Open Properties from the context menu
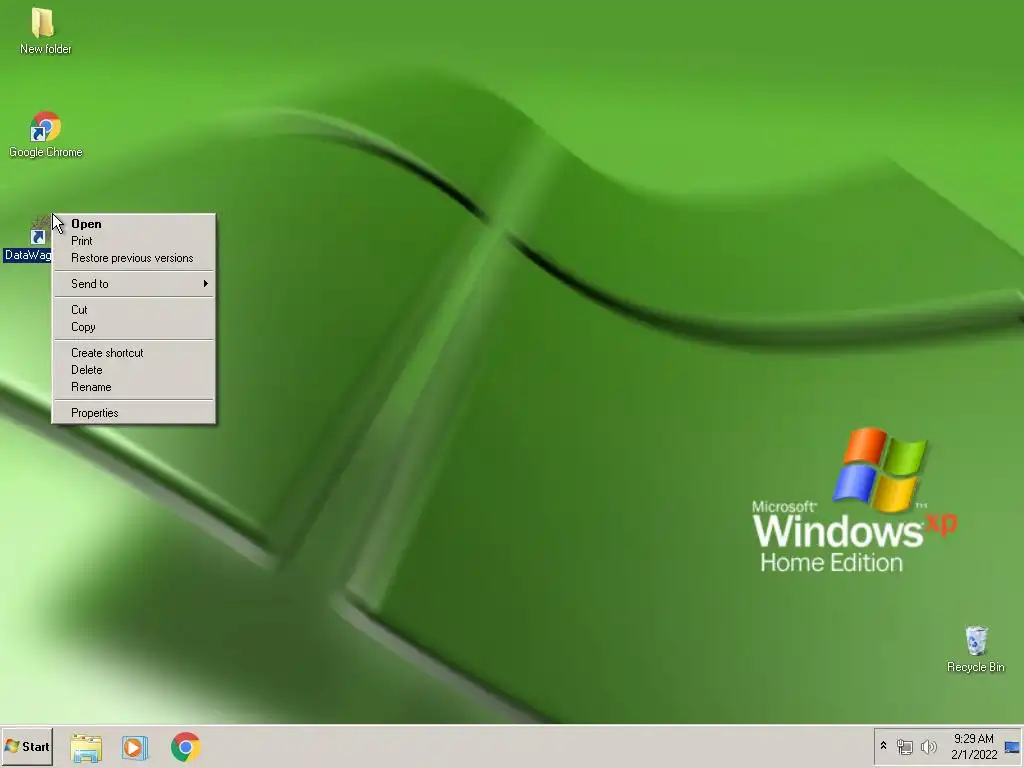Screen dimensions: 1024x768 (x=134, y=413)
